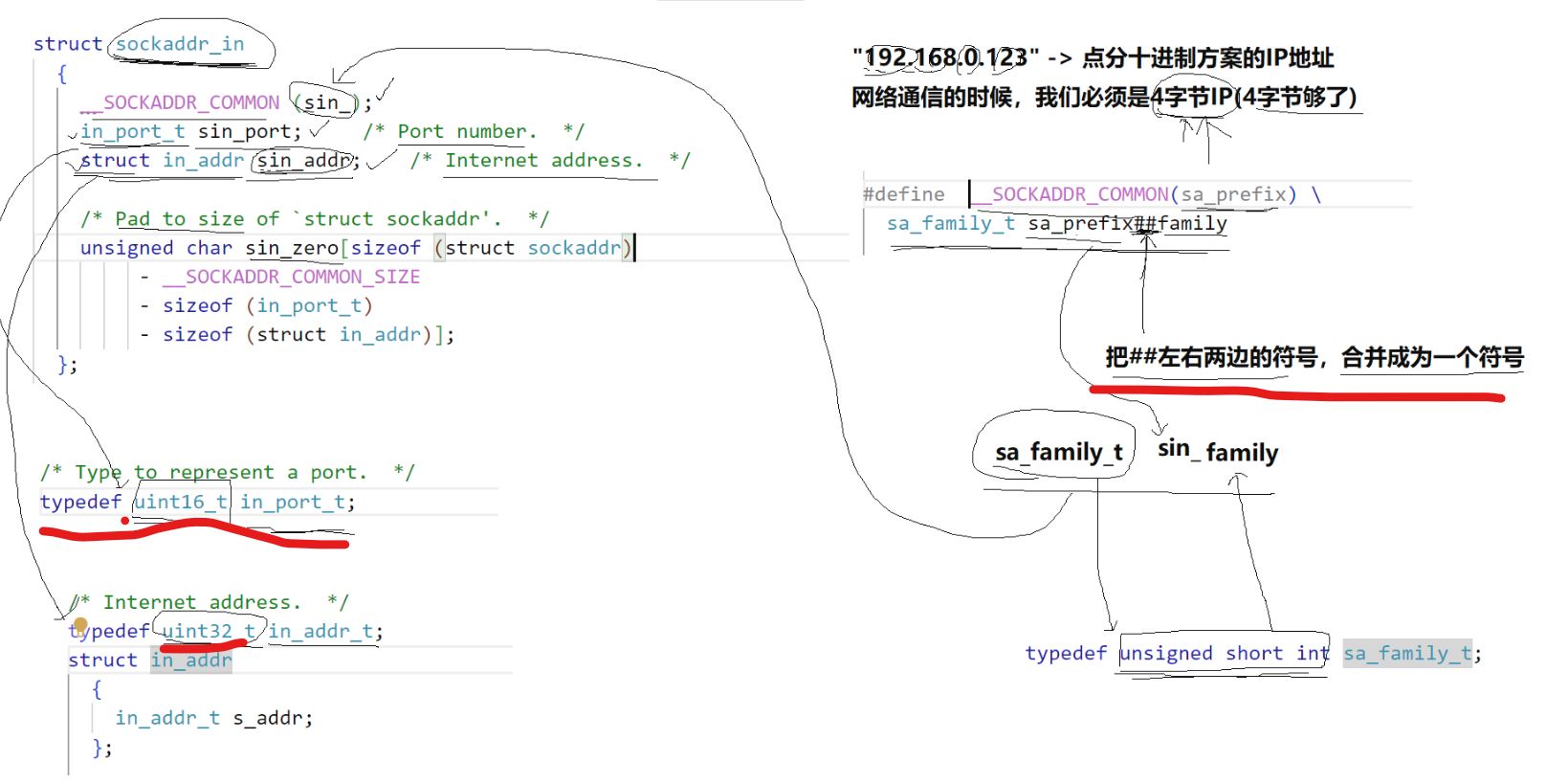1568x784 pixels.
Task: Click the highlighted sa_family_t in the typedef line
Action: coord(1407,654)
